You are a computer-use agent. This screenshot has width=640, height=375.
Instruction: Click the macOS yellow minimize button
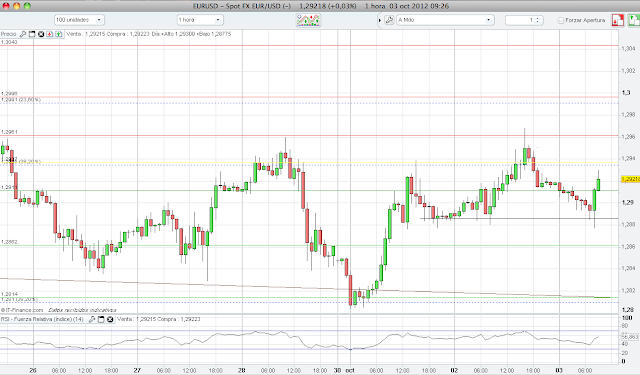point(16,6)
